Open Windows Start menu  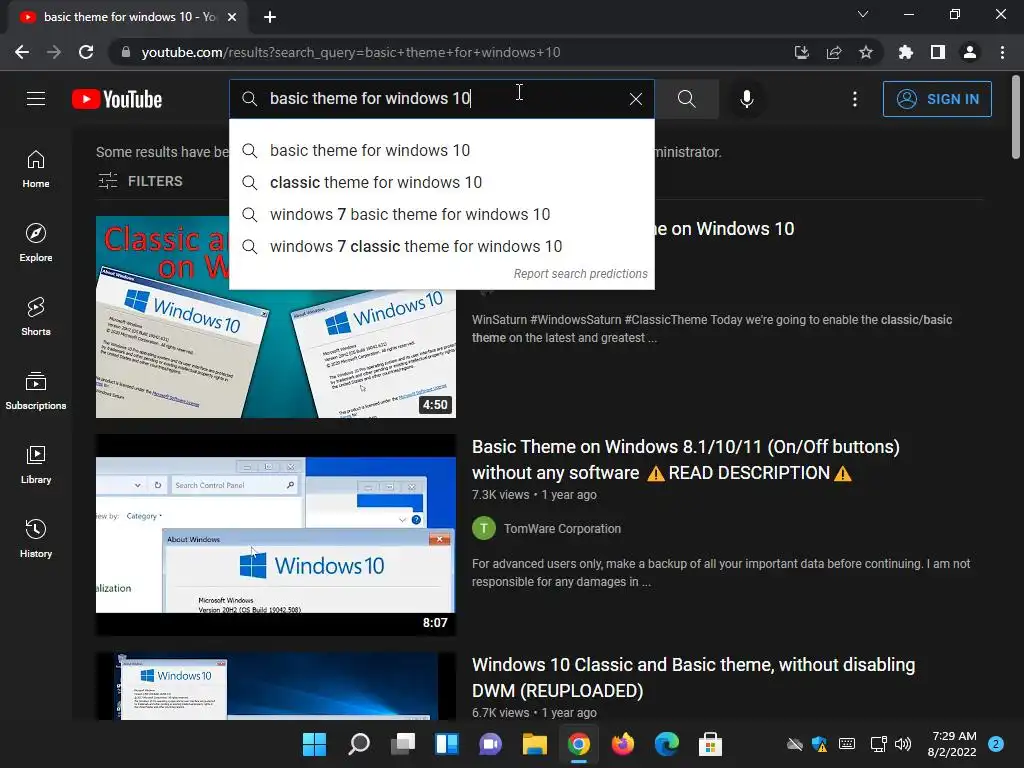coord(314,744)
